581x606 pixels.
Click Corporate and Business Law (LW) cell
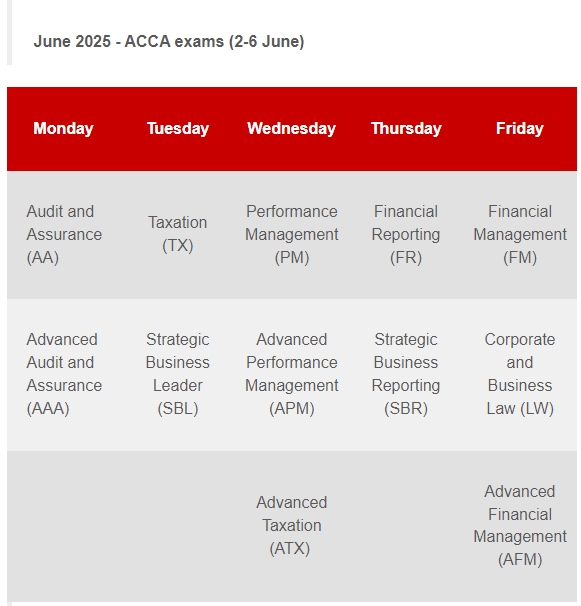coord(520,374)
